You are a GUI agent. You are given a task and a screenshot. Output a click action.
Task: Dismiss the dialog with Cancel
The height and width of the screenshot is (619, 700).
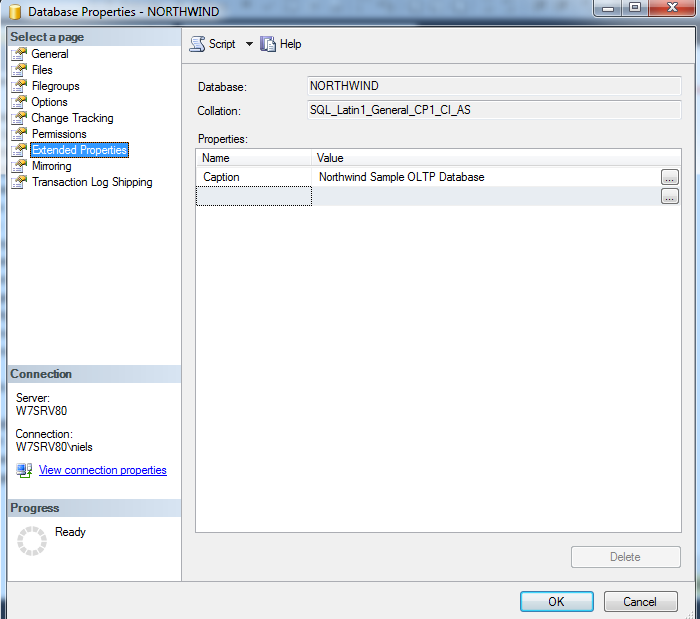pyautogui.click(x=640, y=602)
